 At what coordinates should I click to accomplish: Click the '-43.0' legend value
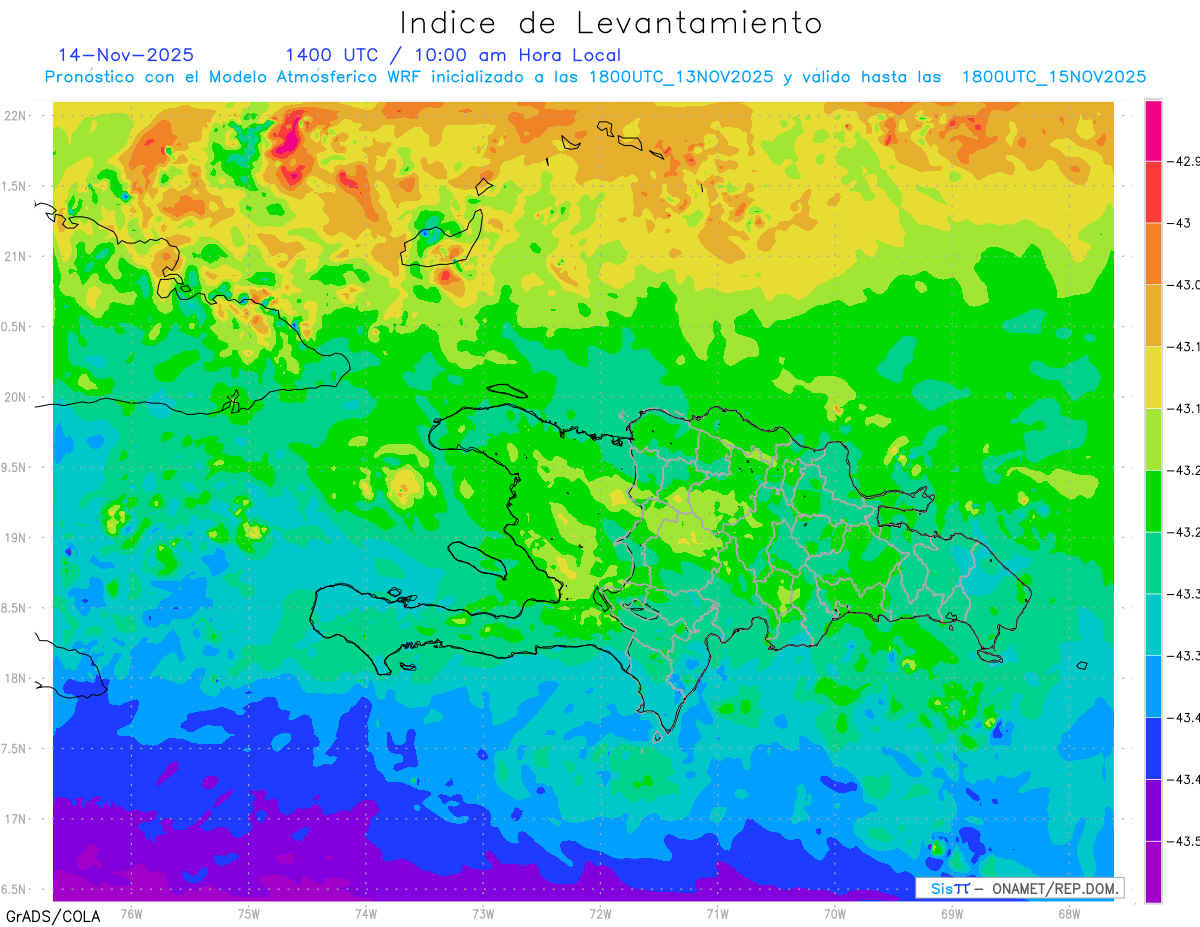click(1183, 285)
